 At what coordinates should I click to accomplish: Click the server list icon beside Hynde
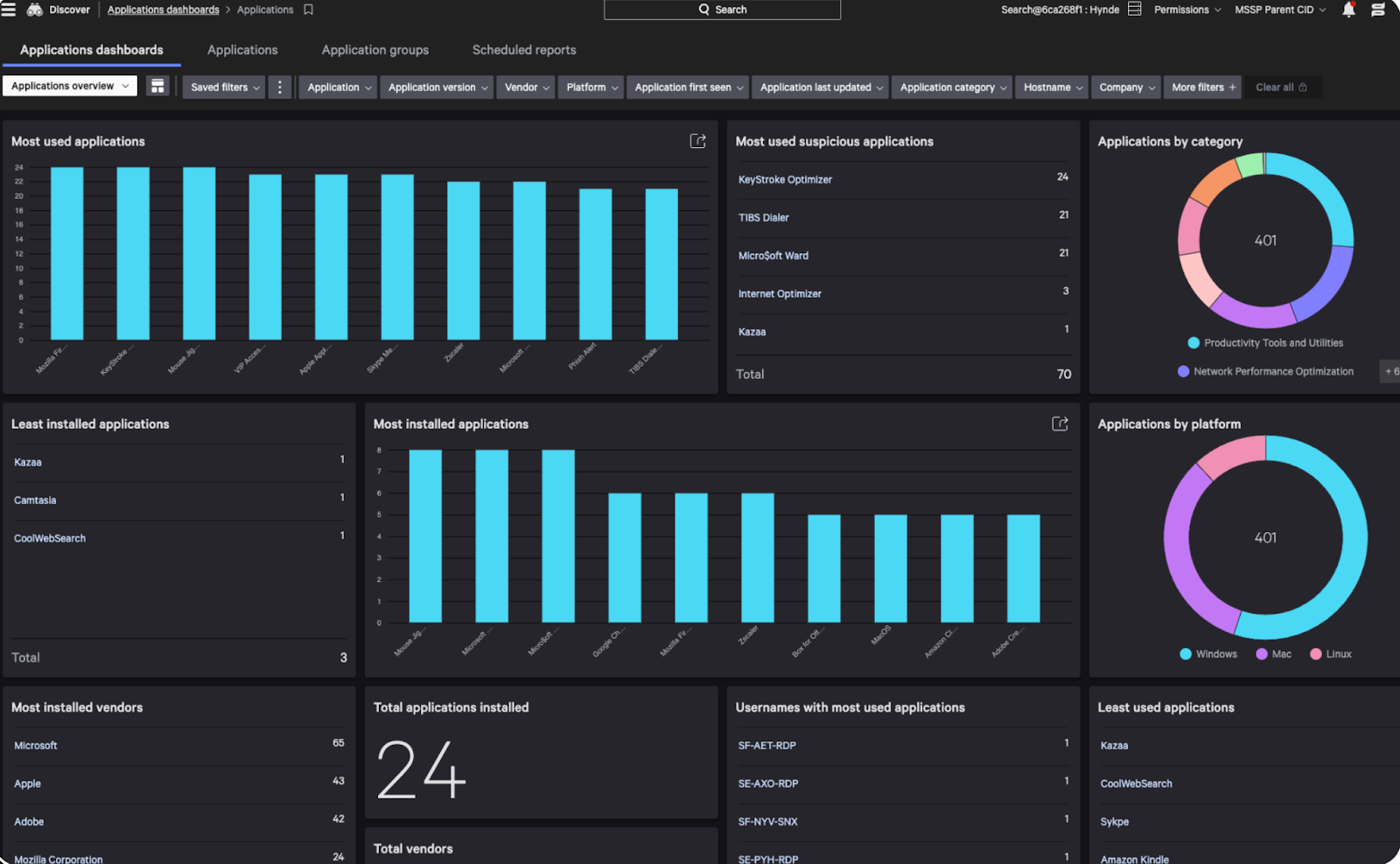pyautogui.click(x=1135, y=10)
